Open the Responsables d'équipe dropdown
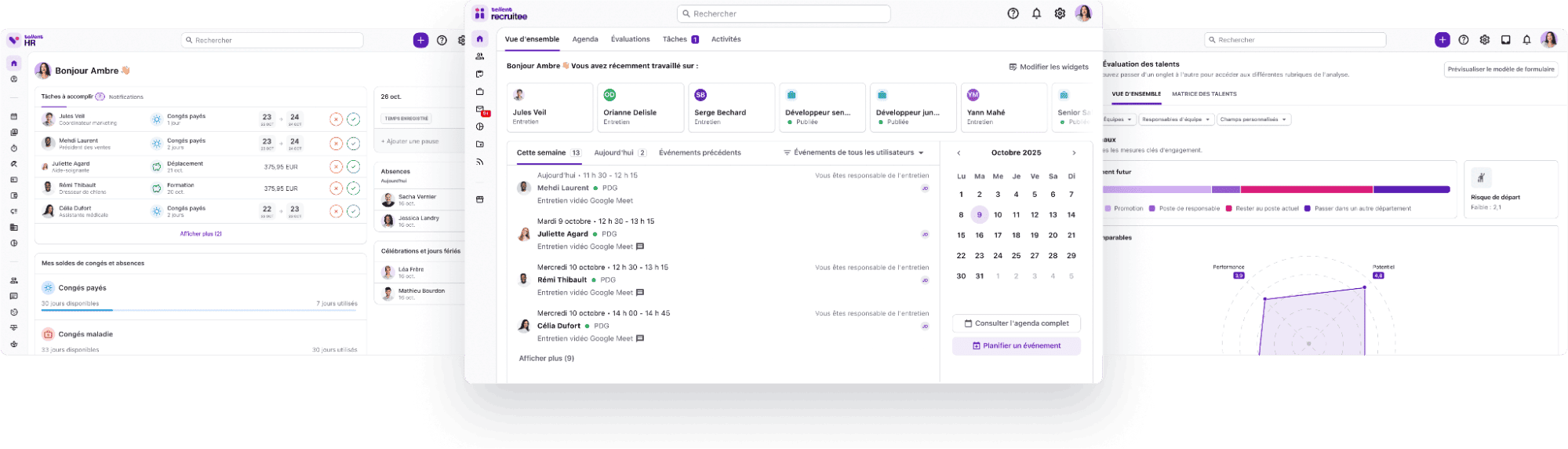 (x=1176, y=119)
